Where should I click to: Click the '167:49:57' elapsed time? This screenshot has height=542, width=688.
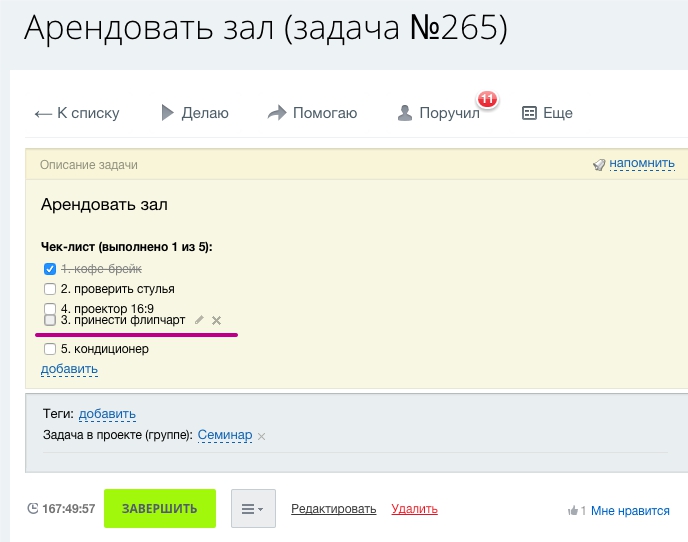point(68,509)
